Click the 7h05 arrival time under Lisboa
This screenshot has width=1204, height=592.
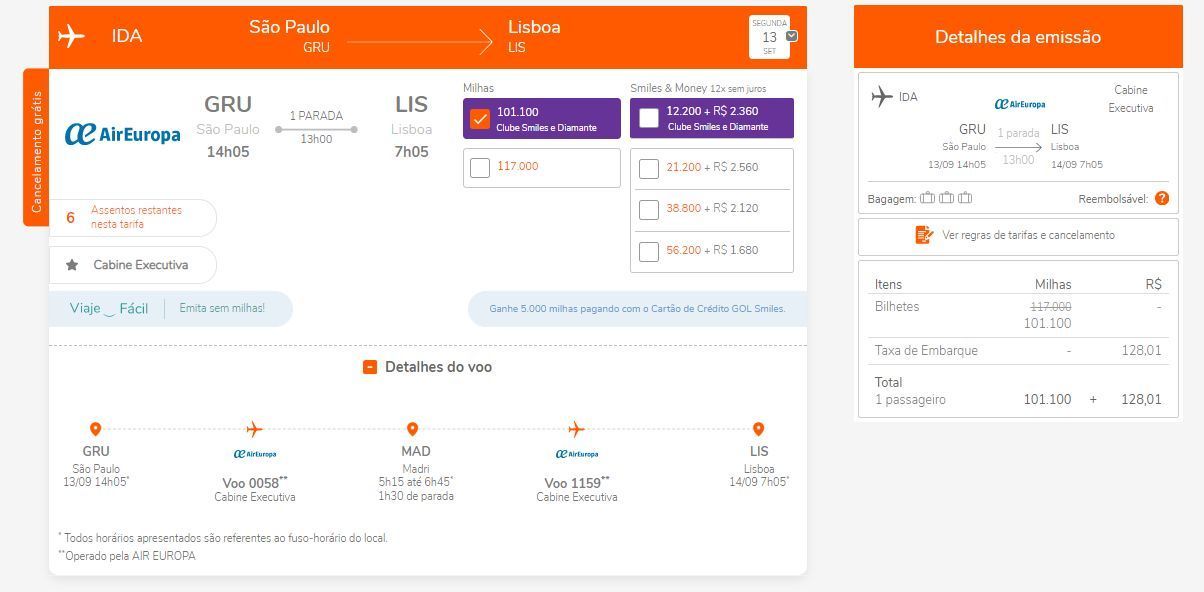411,152
